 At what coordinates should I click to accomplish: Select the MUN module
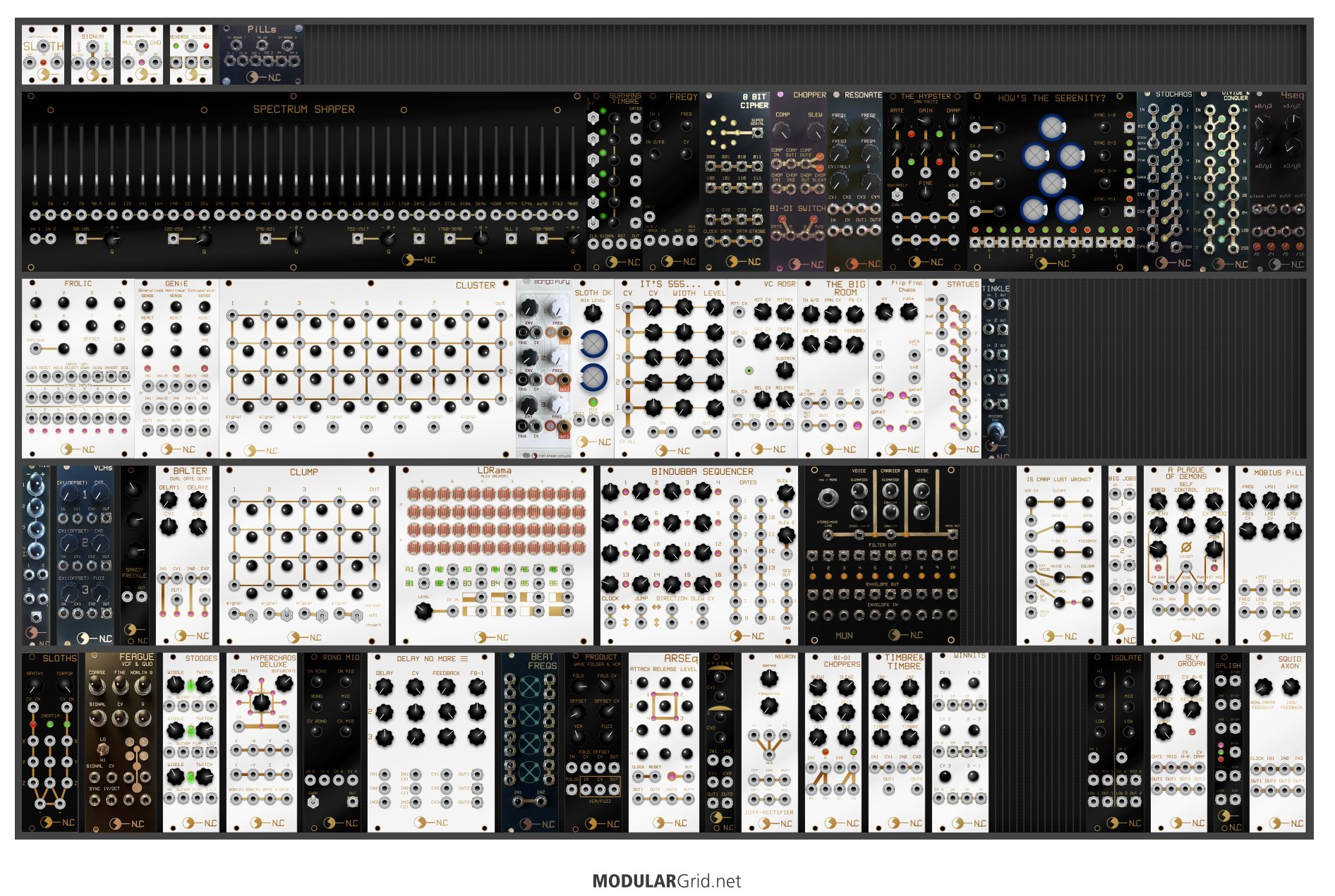click(x=883, y=555)
